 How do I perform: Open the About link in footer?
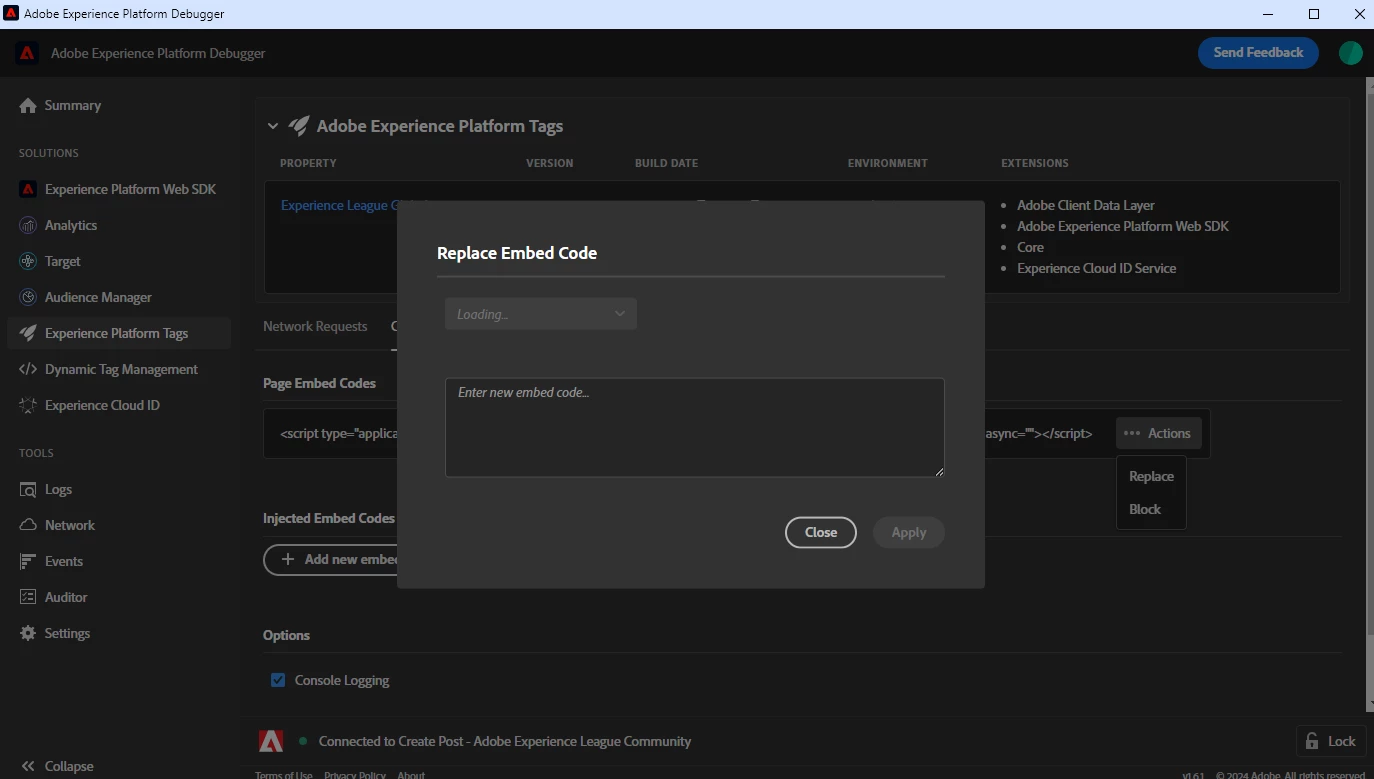pos(411,774)
